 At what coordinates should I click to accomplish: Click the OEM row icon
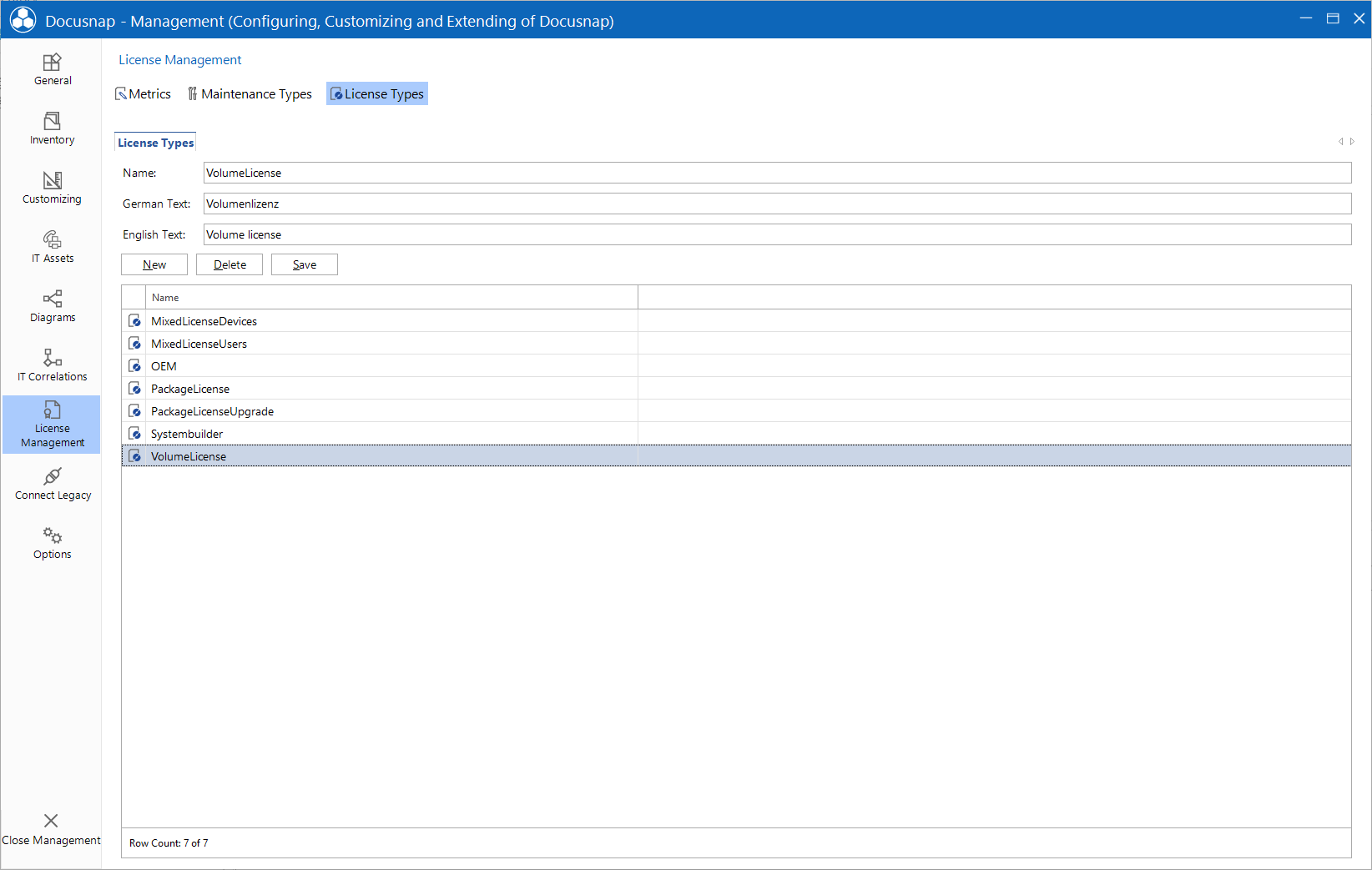[134, 366]
